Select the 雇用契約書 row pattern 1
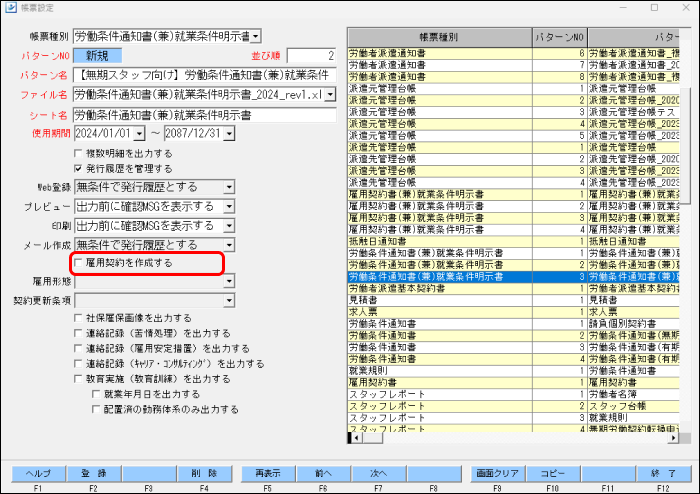Viewport: 700px width, 494px height. (x=513, y=383)
